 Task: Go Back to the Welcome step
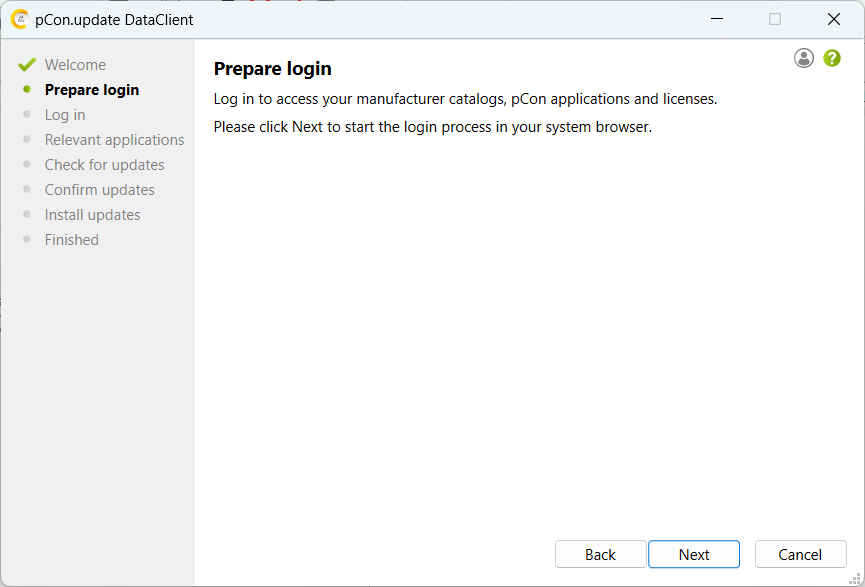pos(601,554)
